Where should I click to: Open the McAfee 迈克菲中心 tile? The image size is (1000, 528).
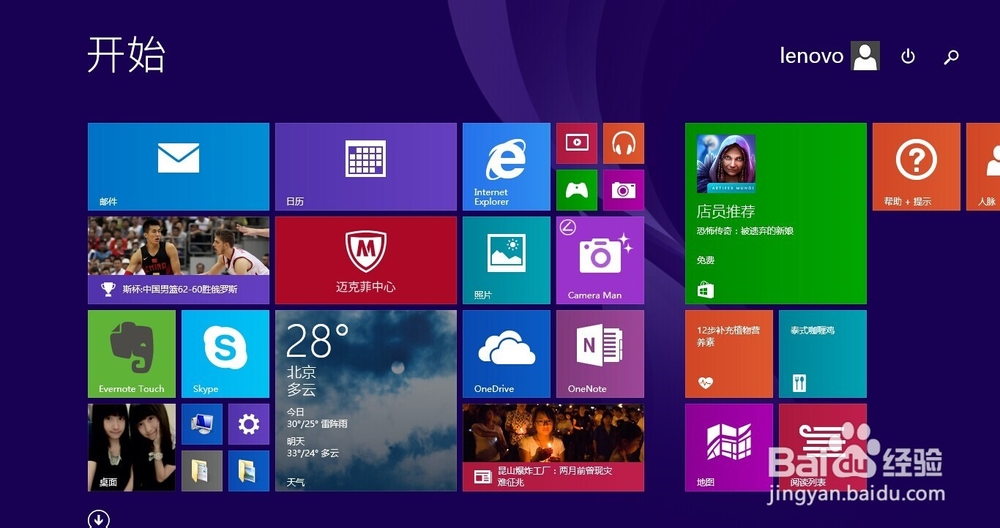tap(365, 260)
